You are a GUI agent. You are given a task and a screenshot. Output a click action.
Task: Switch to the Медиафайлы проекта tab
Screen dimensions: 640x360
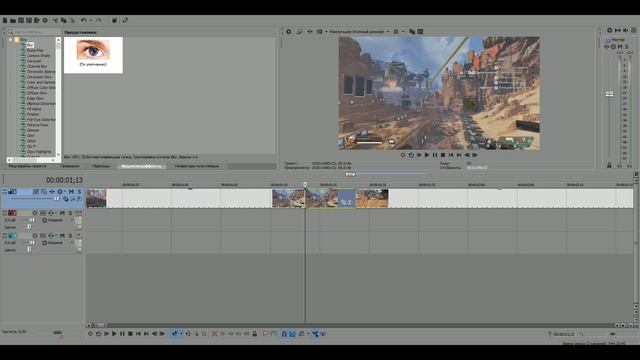click(27, 166)
